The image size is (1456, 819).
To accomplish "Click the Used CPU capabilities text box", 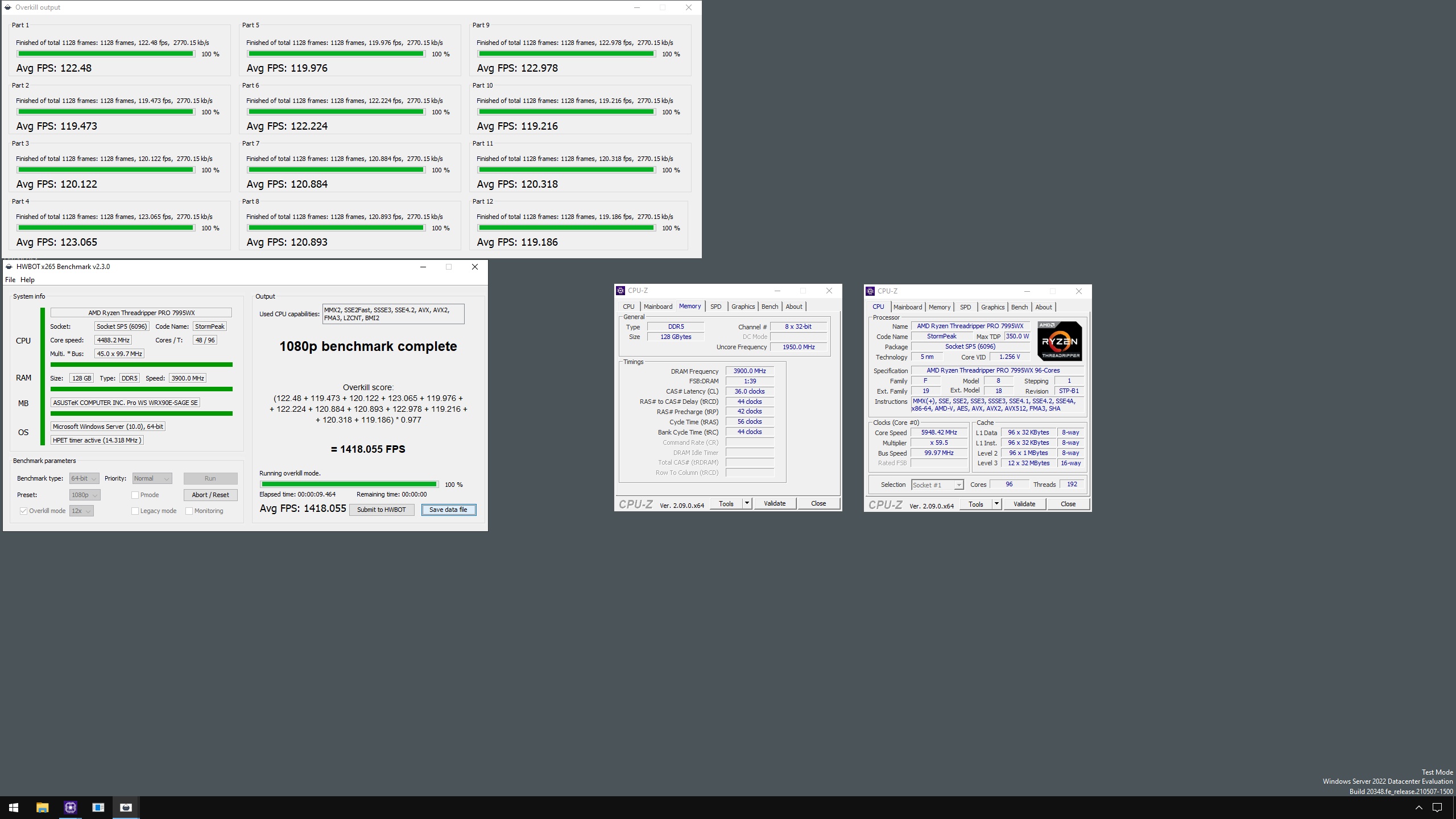I will click(393, 314).
